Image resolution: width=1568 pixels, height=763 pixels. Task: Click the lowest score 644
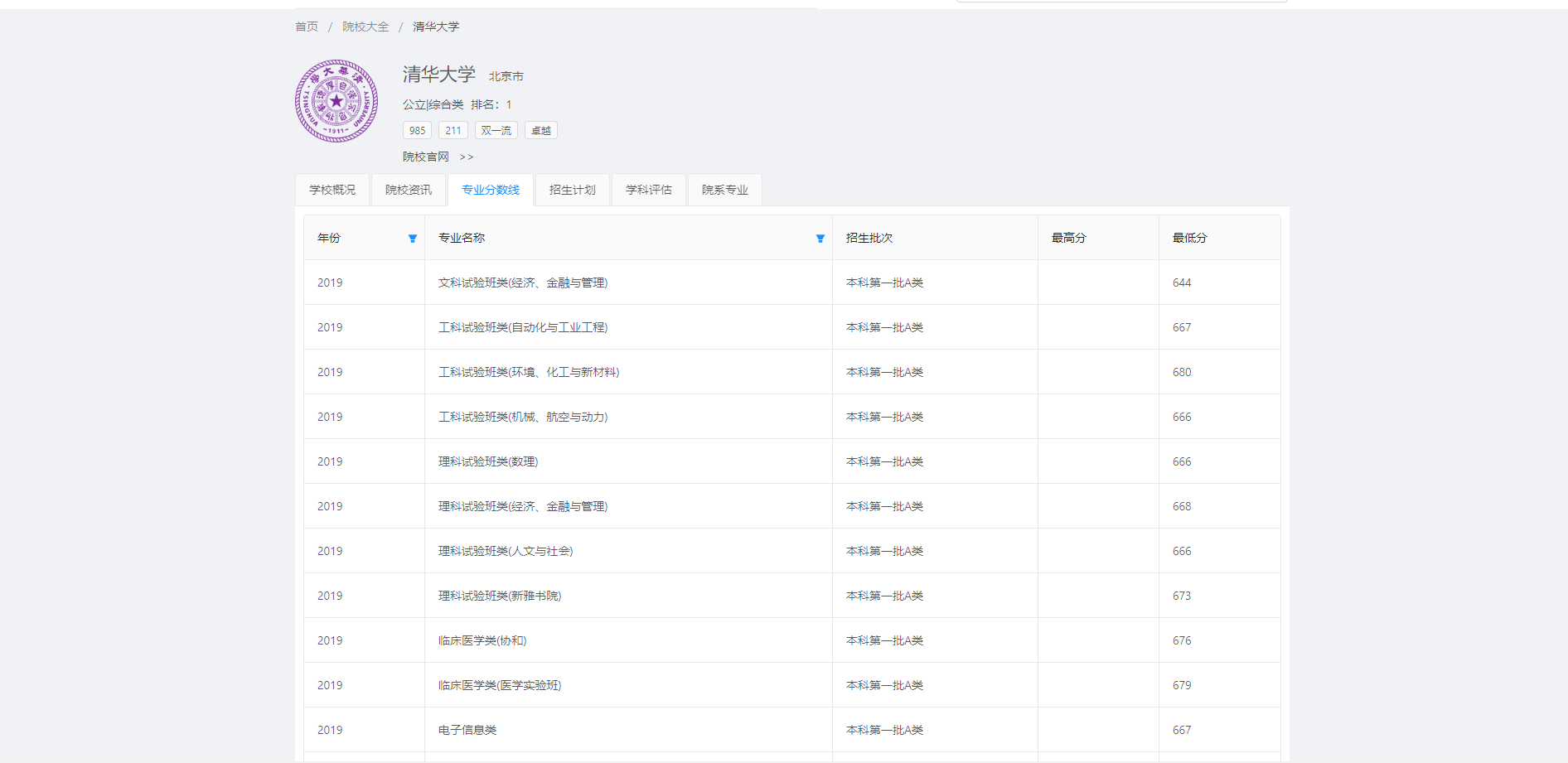(1182, 283)
